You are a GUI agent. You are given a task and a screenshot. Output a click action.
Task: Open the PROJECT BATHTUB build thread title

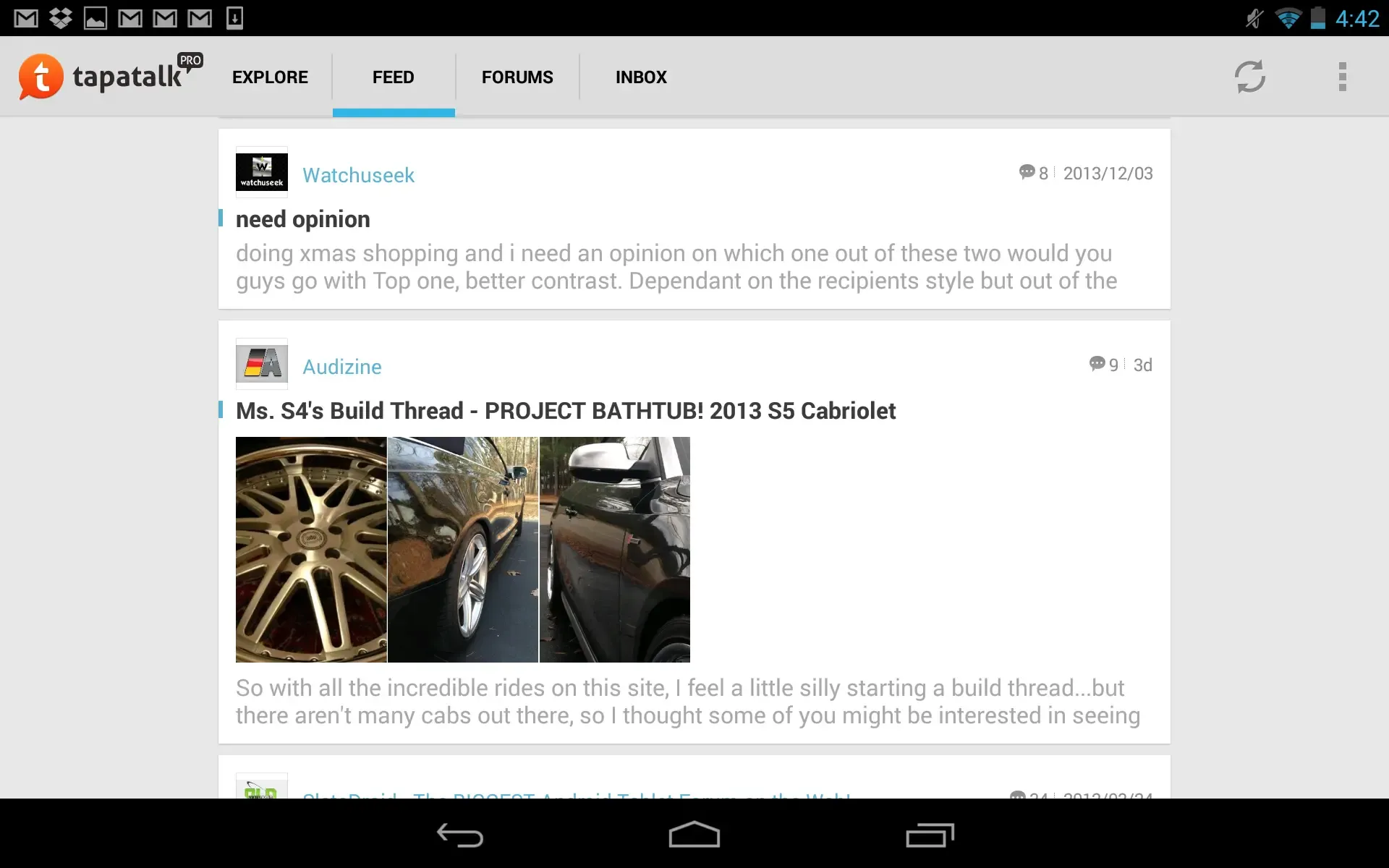(566, 411)
